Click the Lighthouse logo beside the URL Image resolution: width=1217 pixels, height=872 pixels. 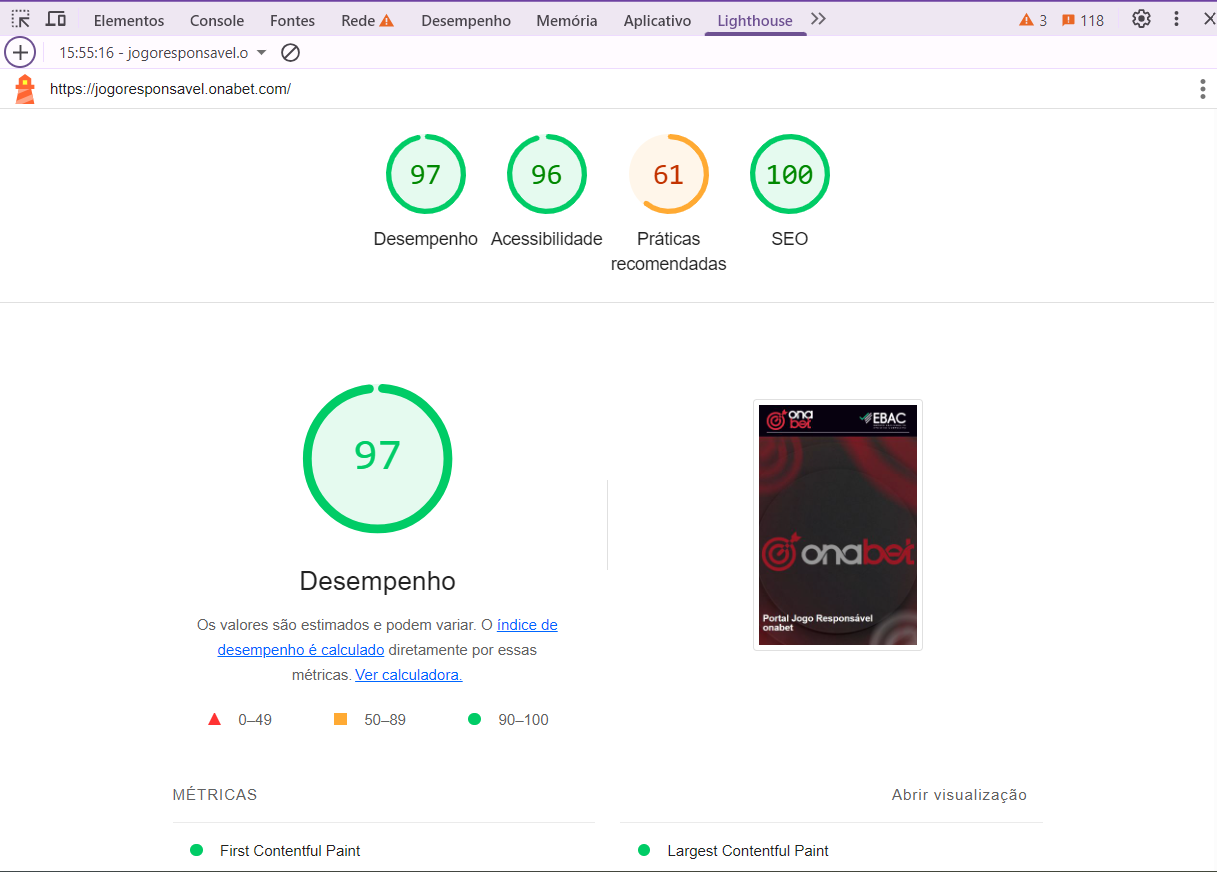[x=24, y=88]
